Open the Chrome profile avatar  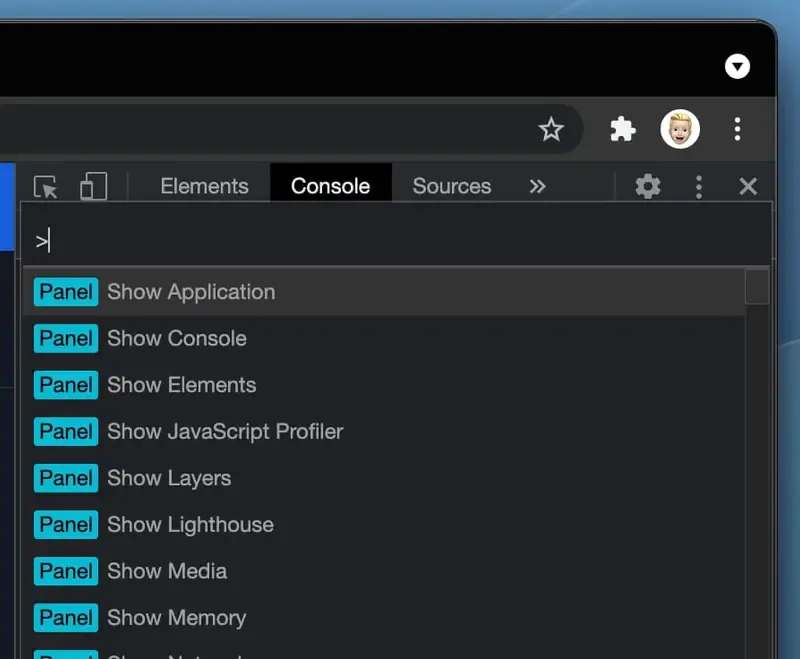point(680,129)
